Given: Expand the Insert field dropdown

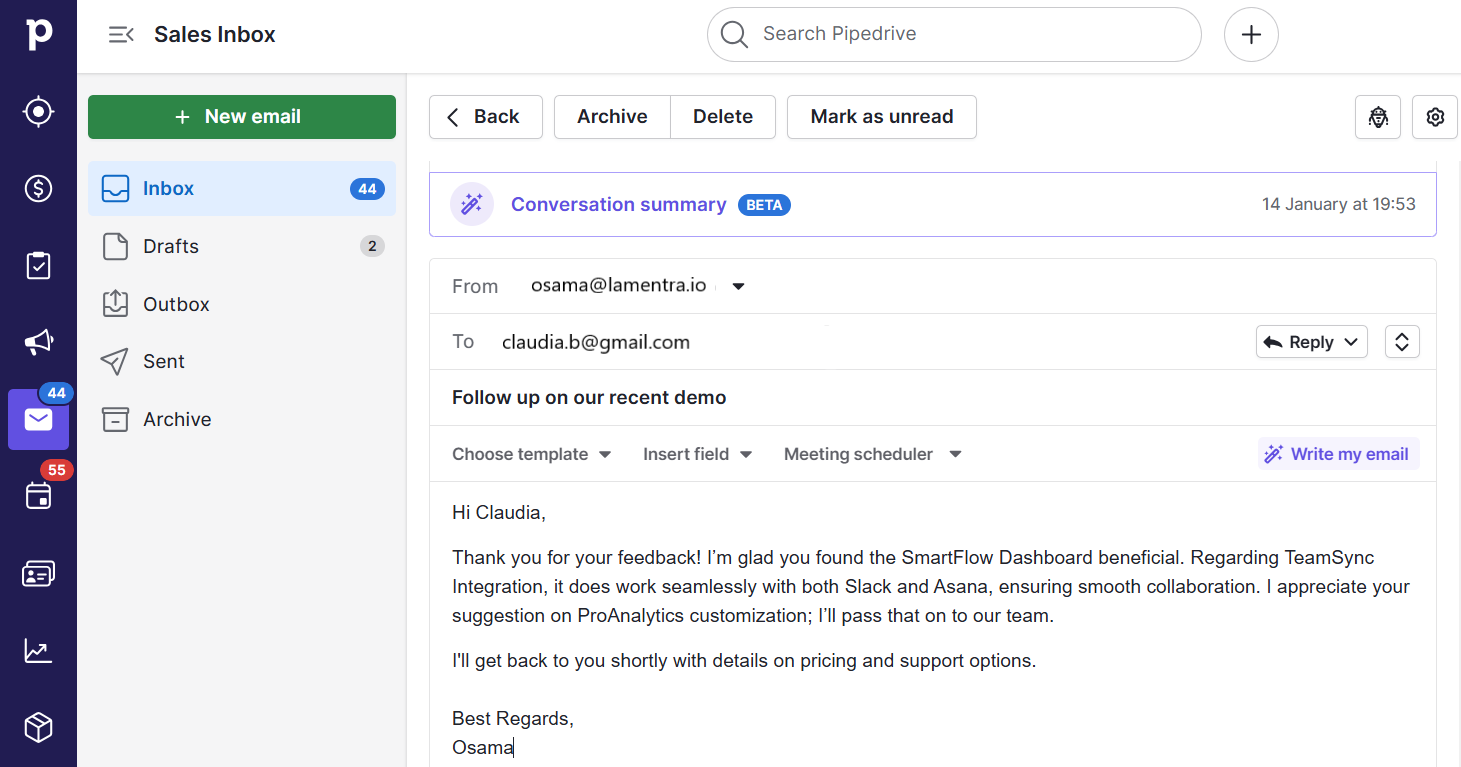Looking at the screenshot, I should click(x=697, y=453).
